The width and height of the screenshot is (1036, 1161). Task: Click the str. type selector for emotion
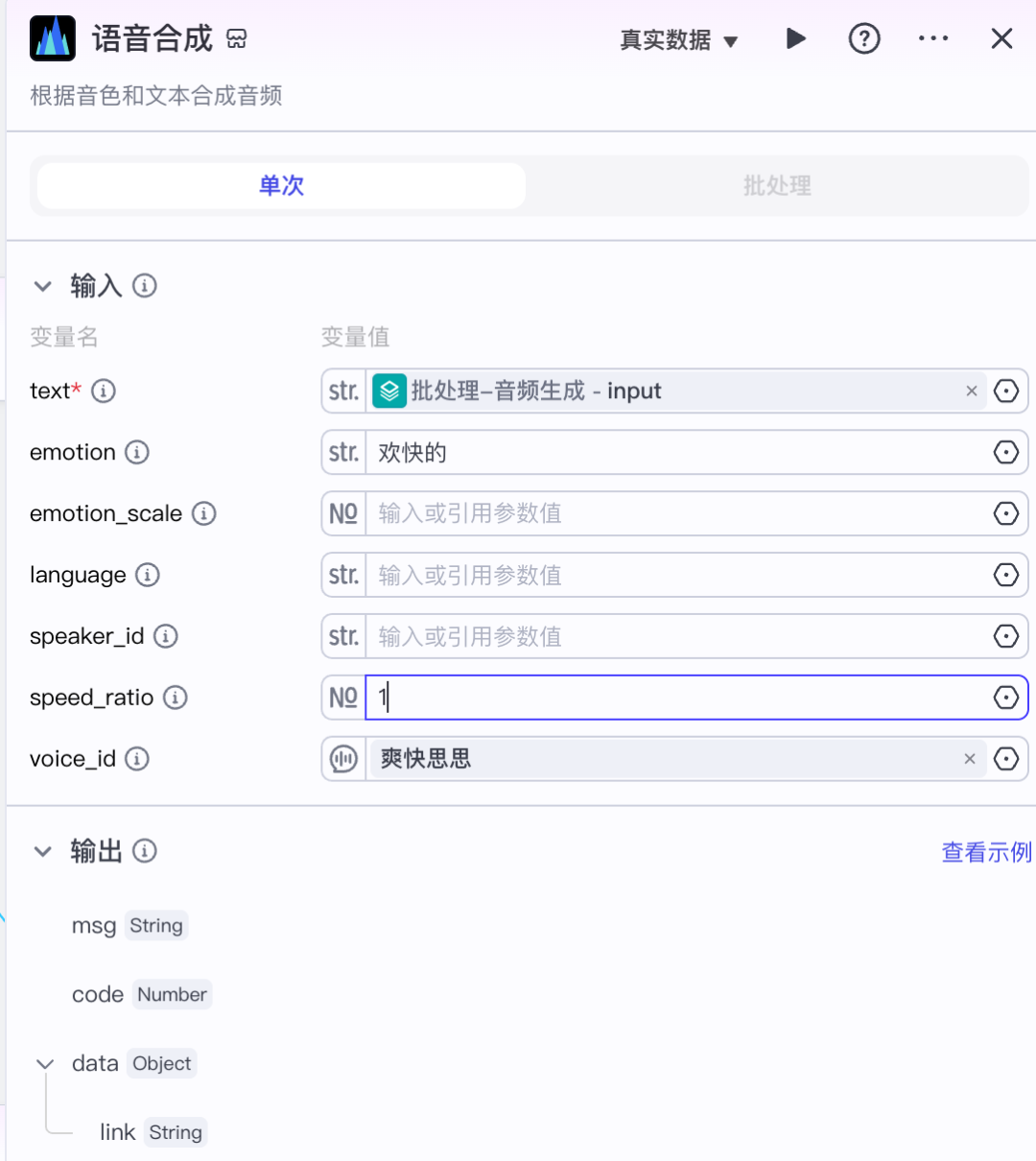(343, 452)
